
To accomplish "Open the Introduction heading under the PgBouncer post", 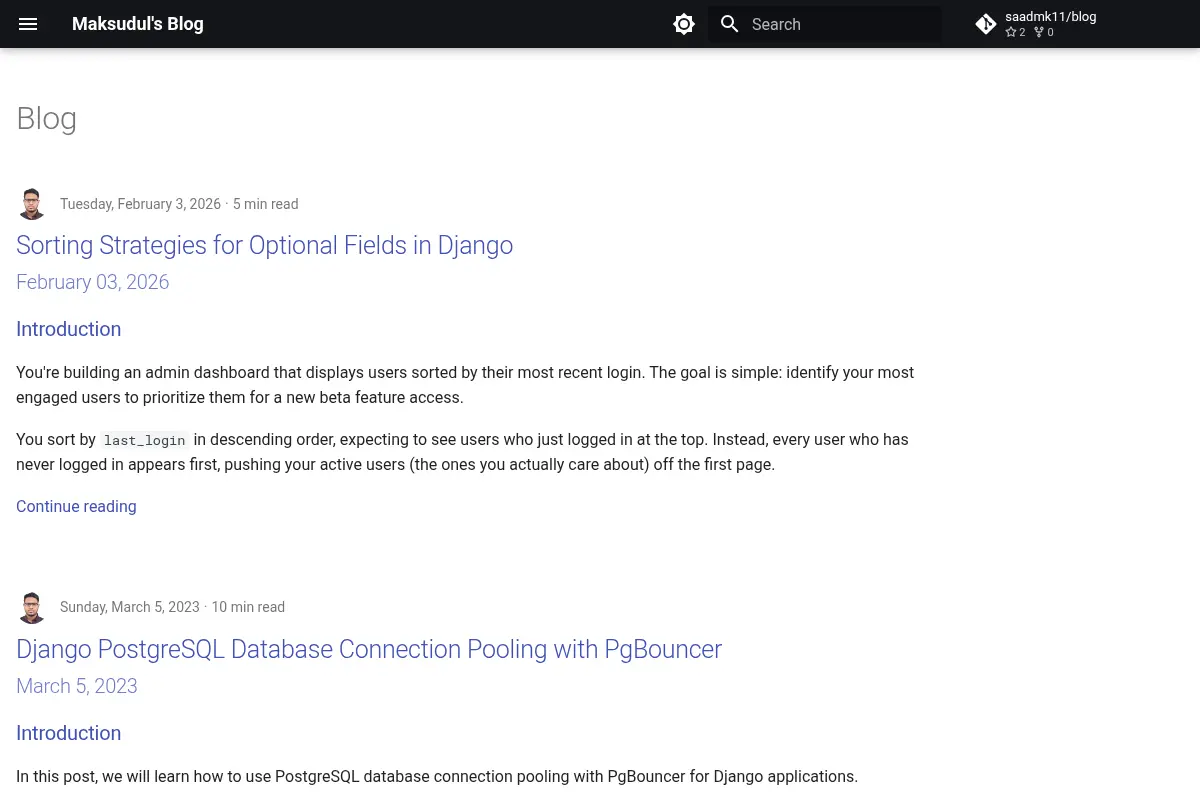I will (68, 733).
